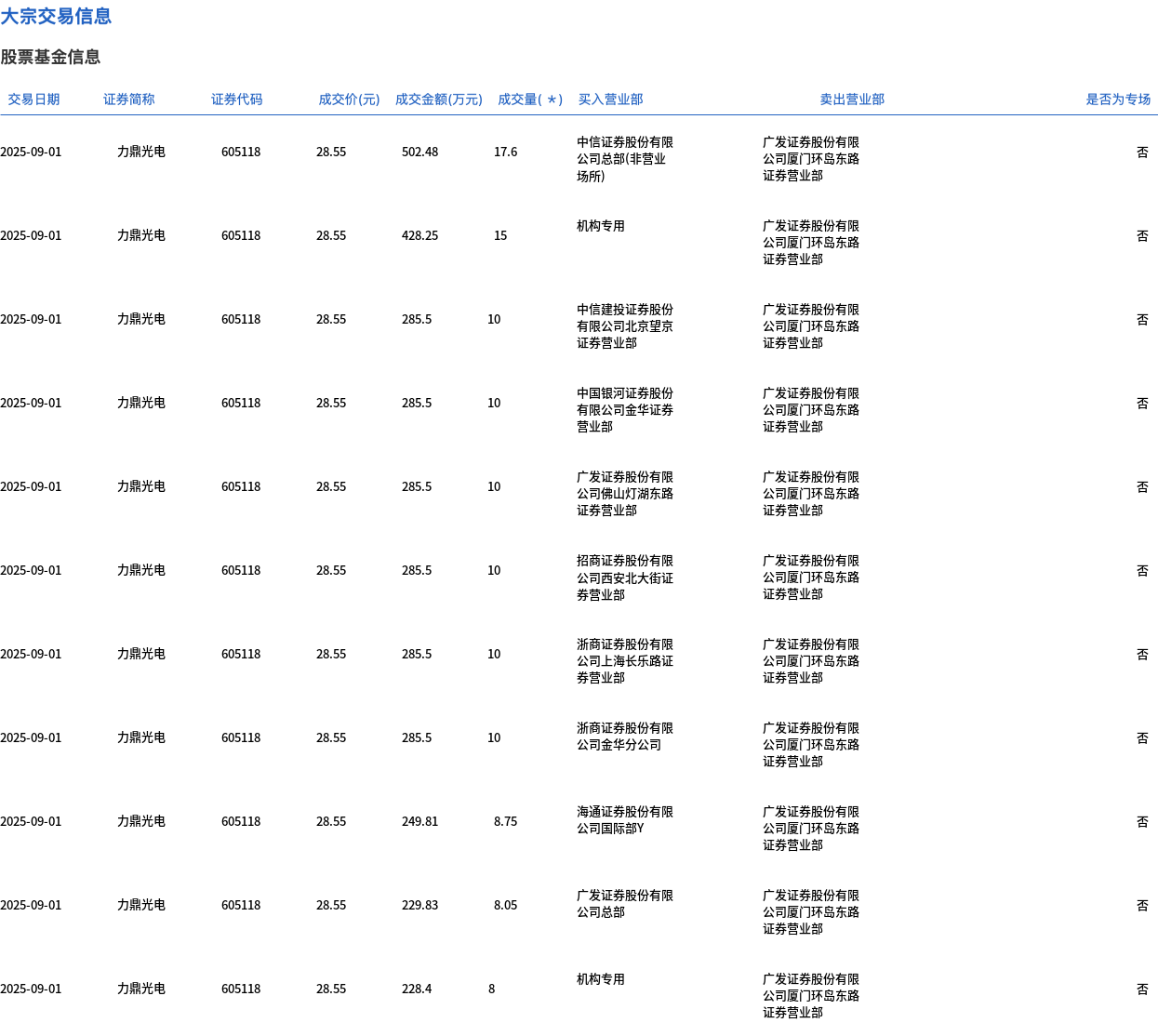The height and width of the screenshot is (1036, 1158).
Task: Click the 证券代码 column header
Action: 237,100
